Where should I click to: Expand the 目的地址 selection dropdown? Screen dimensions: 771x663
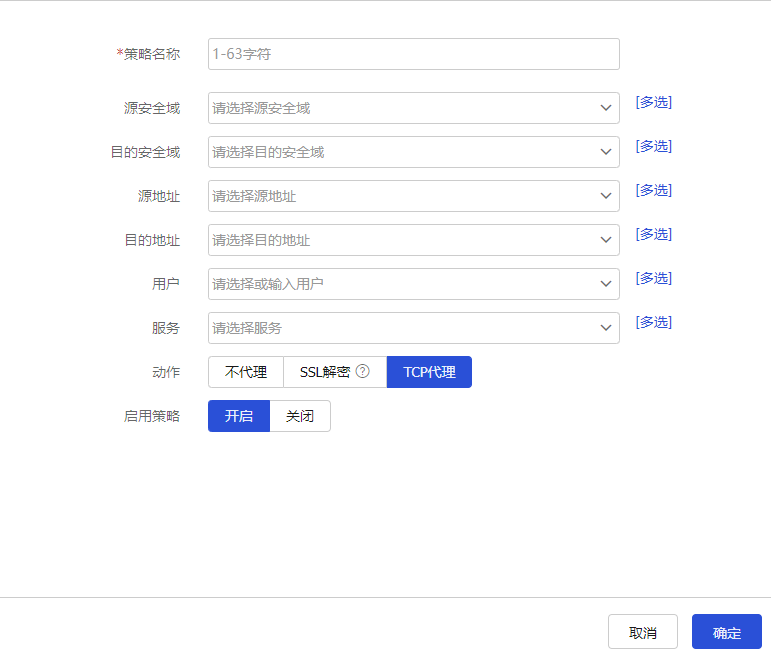coord(413,240)
